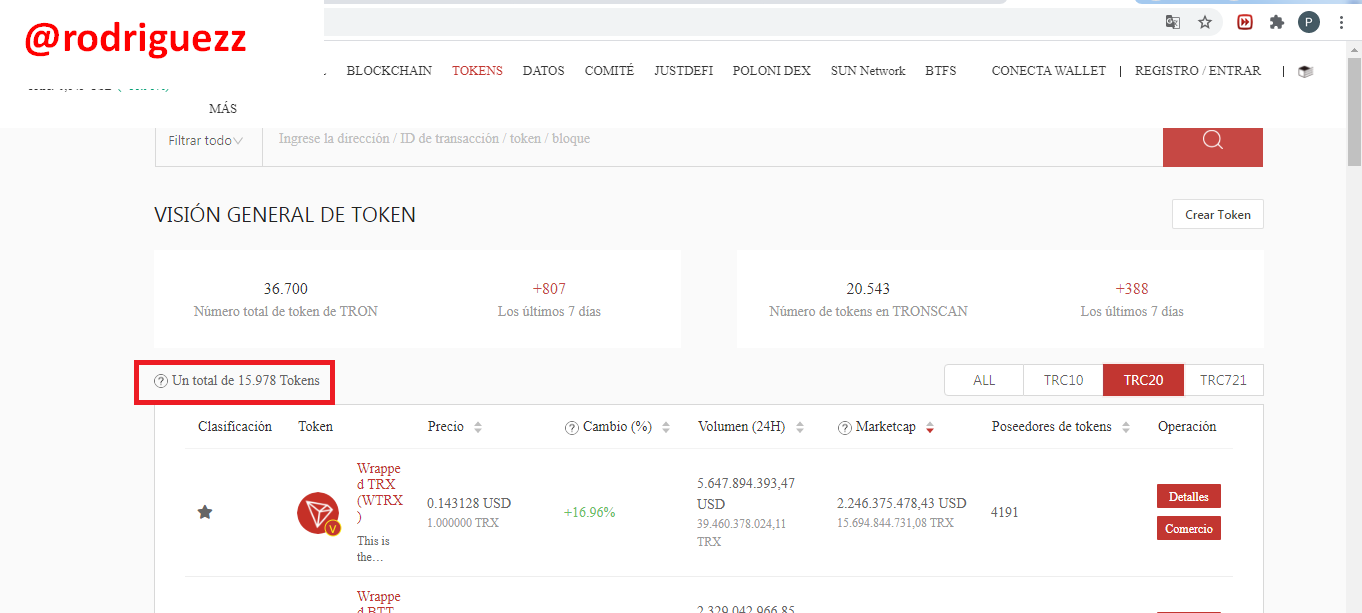Image resolution: width=1362 pixels, height=613 pixels.
Task: Open BTFS link
Action: tap(940, 71)
